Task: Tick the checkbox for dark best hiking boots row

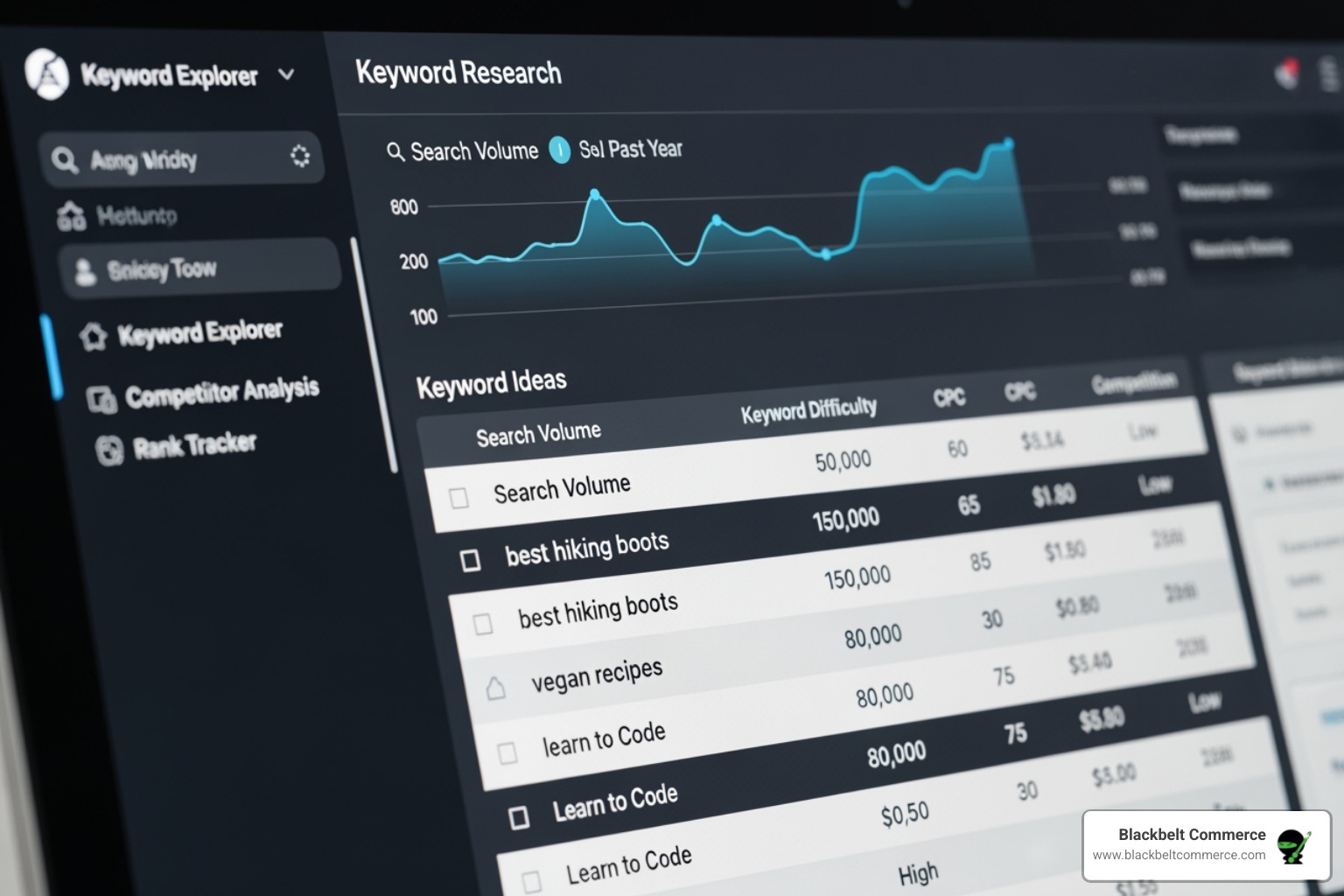Action: click(x=470, y=560)
